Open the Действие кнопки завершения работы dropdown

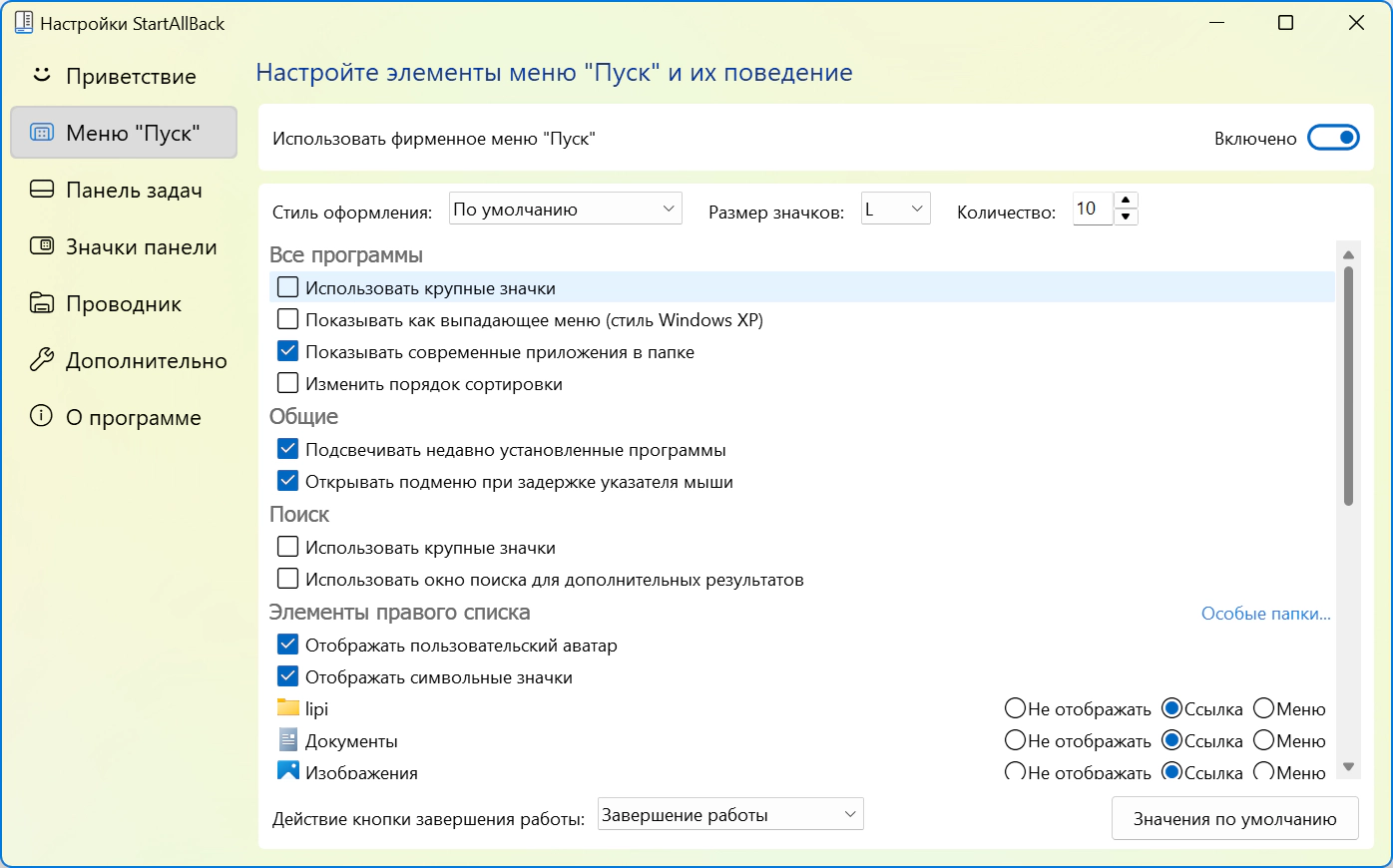tap(729, 815)
